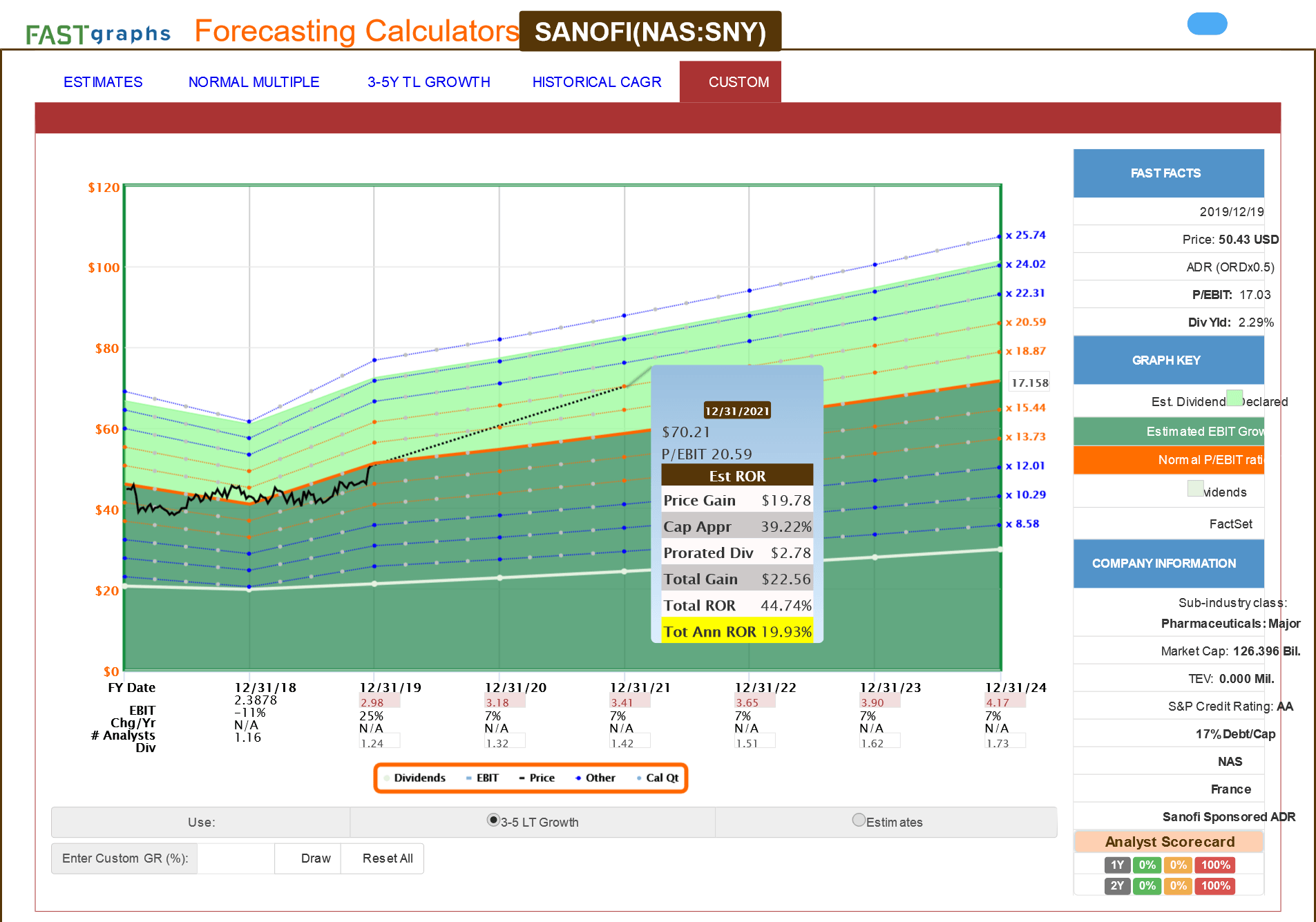Viewport: 1316px width, 922px height.
Task: Click the 12/31/19 dividend value 1.24
Action: [379, 742]
